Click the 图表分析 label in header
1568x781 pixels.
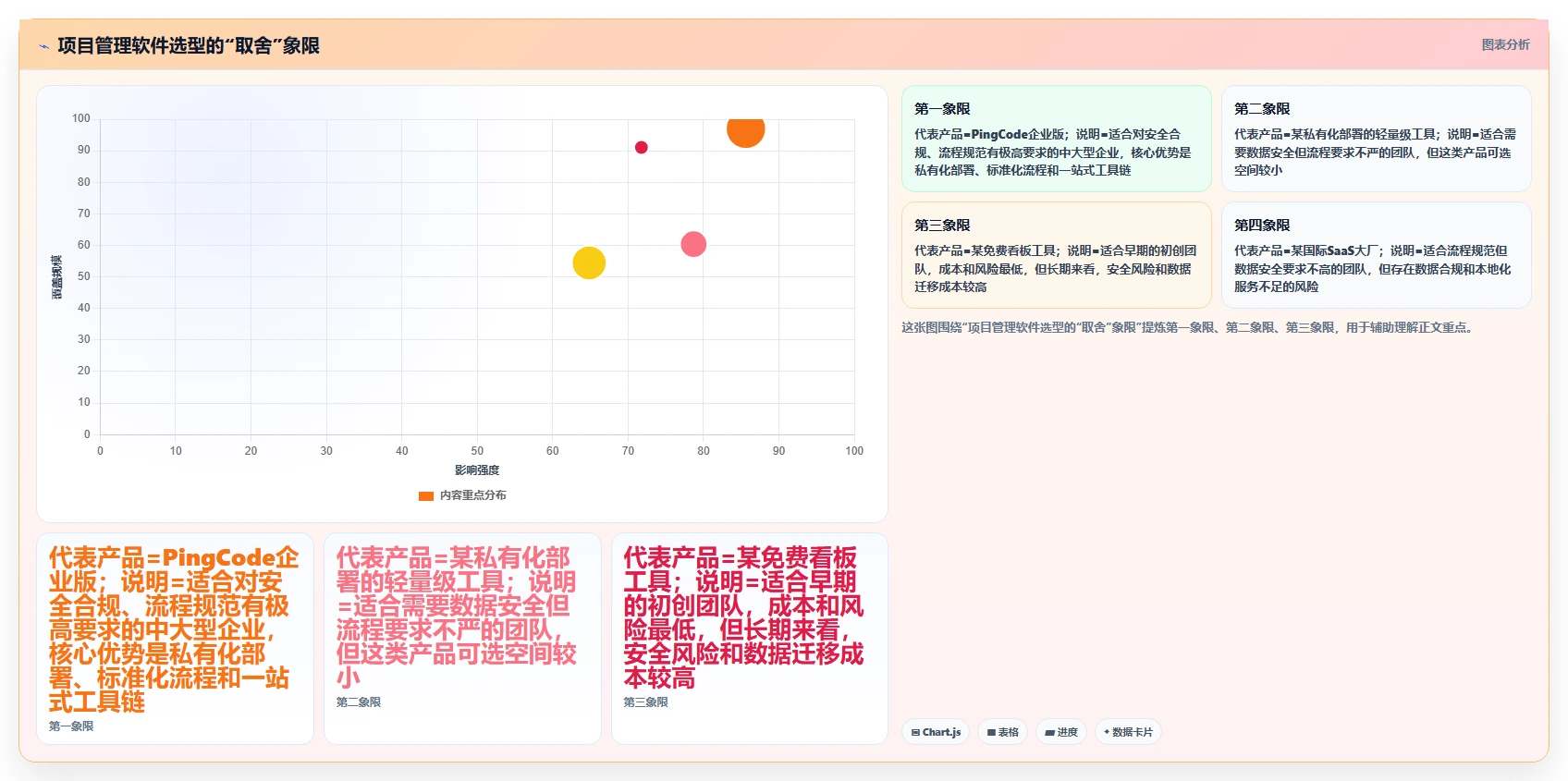[x=1505, y=44]
